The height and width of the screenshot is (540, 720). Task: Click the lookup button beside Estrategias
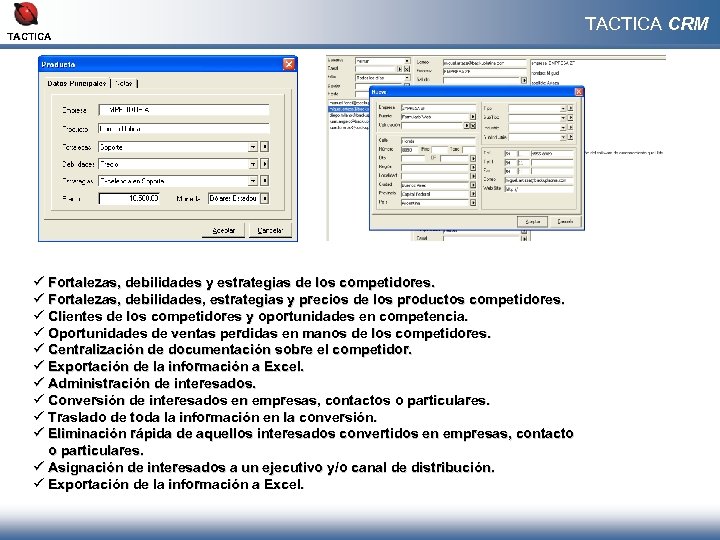coord(264,181)
